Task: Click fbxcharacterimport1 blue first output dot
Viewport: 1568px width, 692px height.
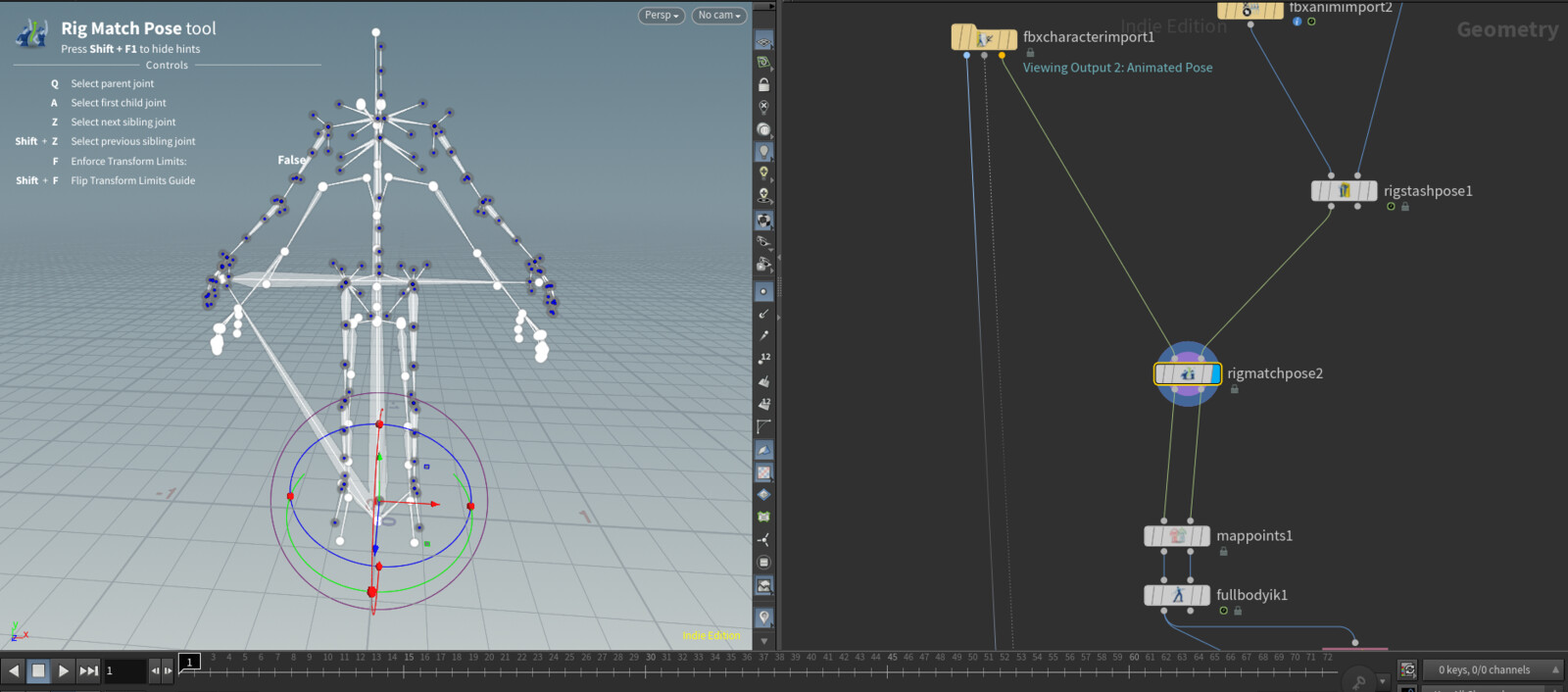Action: [x=966, y=56]
